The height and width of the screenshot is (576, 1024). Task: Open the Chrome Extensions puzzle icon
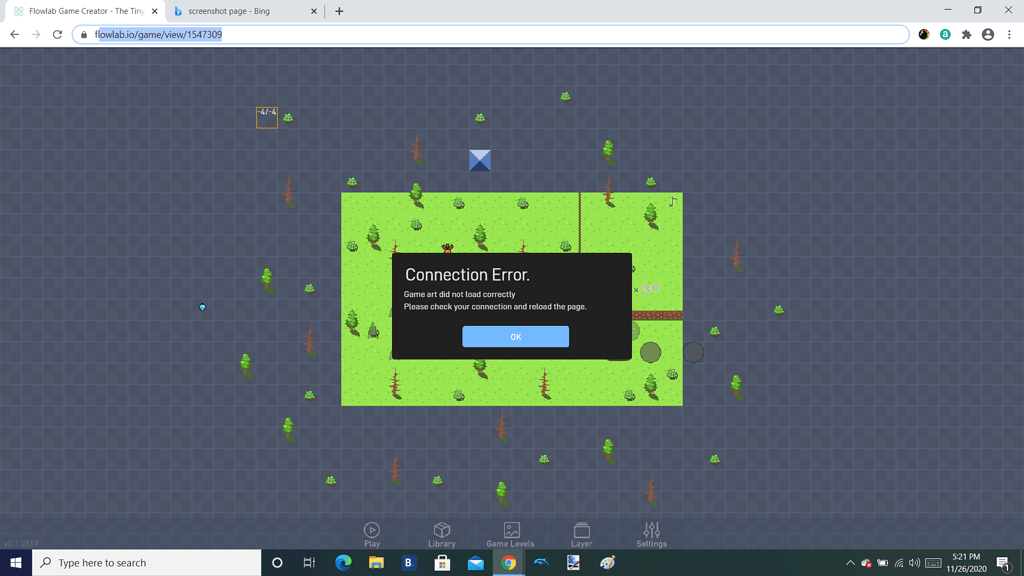click(x=965, y=33)
